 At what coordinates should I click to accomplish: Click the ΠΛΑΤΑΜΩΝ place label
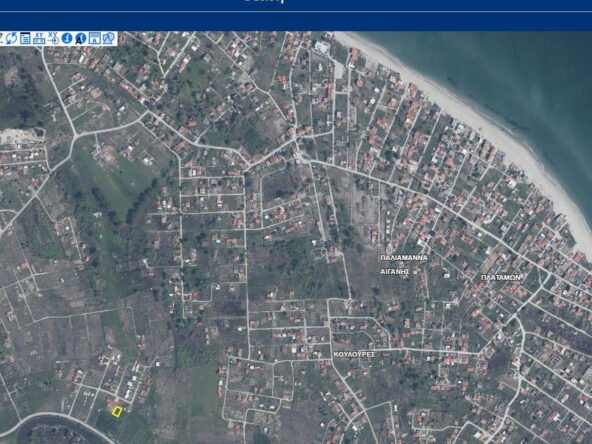point(501,278)
